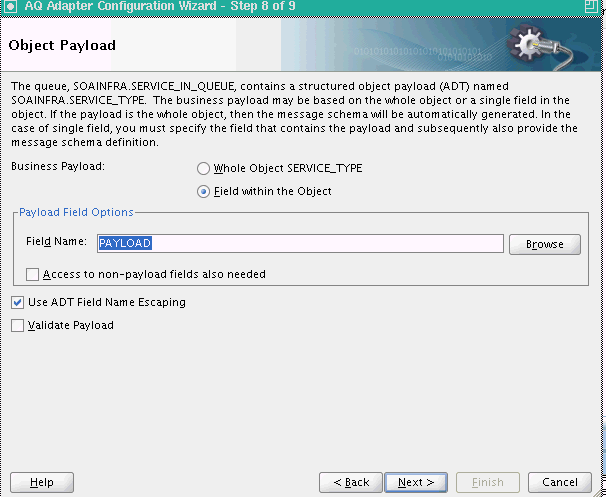Focus the Field Name text box
This screenshot has height=497, width=606.
tap(300, 243)
